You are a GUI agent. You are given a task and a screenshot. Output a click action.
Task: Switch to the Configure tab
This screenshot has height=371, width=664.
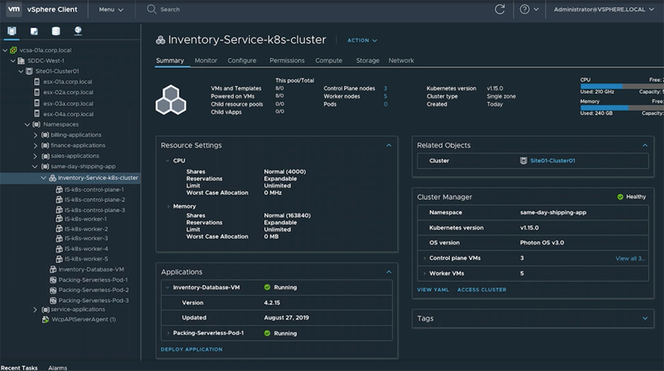242,61
